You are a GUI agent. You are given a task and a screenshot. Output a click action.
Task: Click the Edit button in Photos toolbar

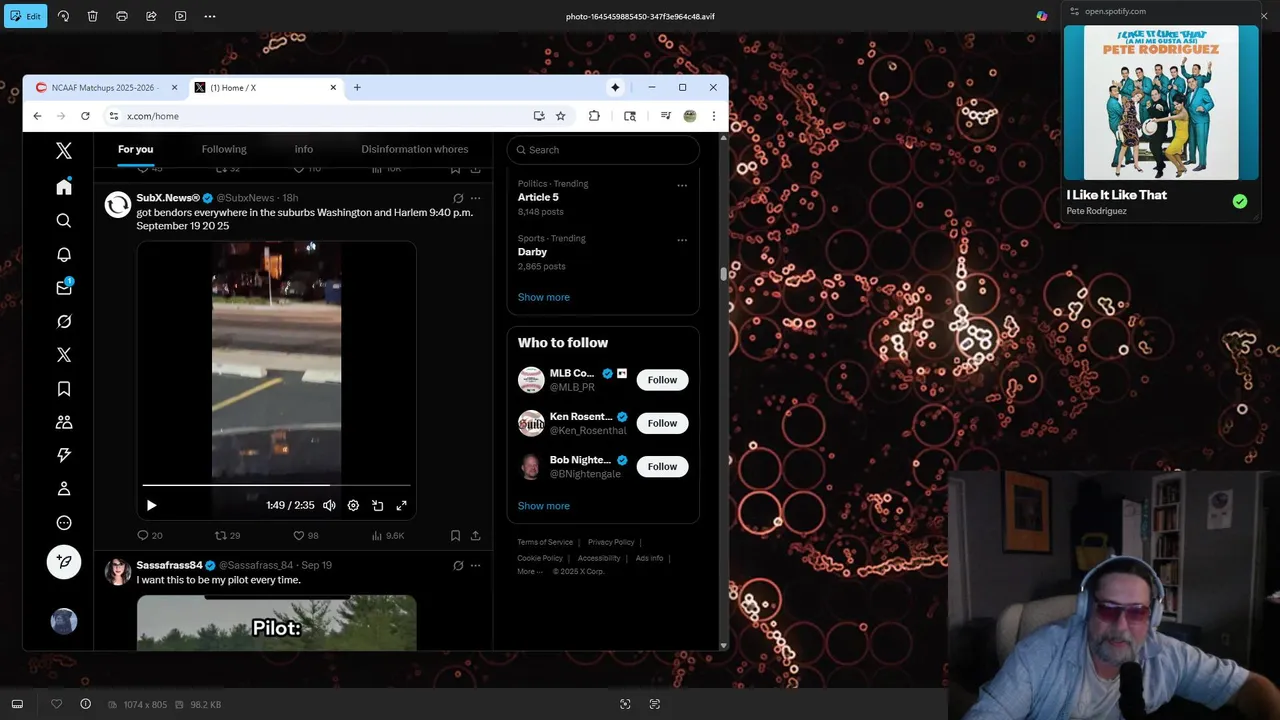[x=25, y=16]
